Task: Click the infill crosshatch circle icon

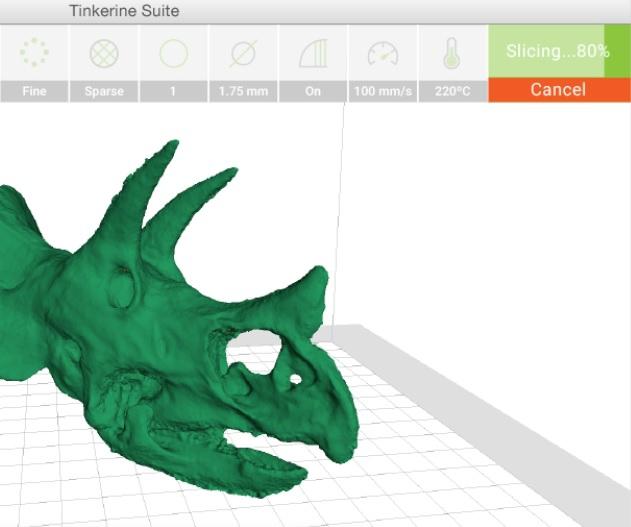Action: click(104, 53)
